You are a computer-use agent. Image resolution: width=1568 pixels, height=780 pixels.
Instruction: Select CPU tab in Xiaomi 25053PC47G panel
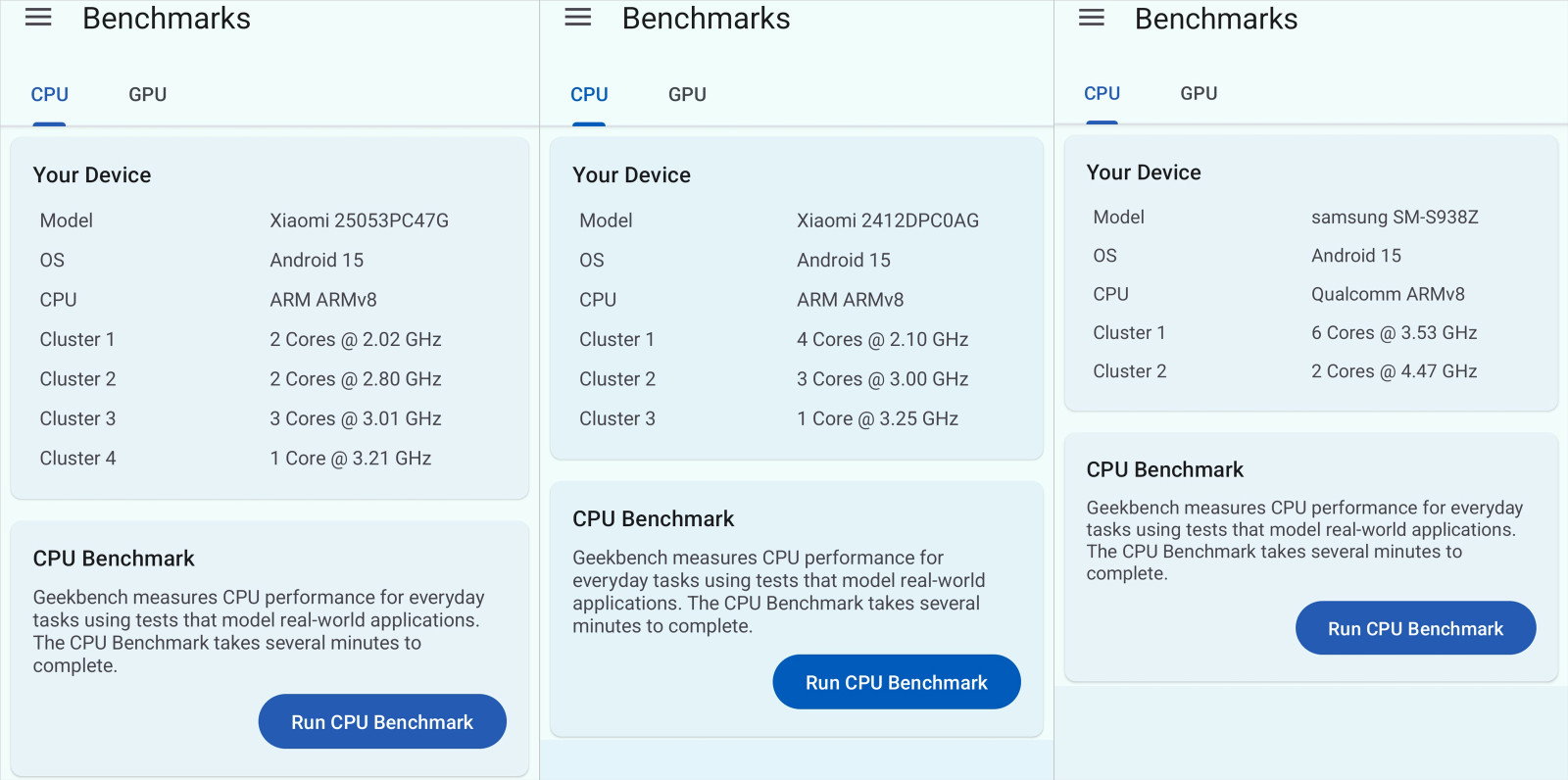[x=50, y=95]
